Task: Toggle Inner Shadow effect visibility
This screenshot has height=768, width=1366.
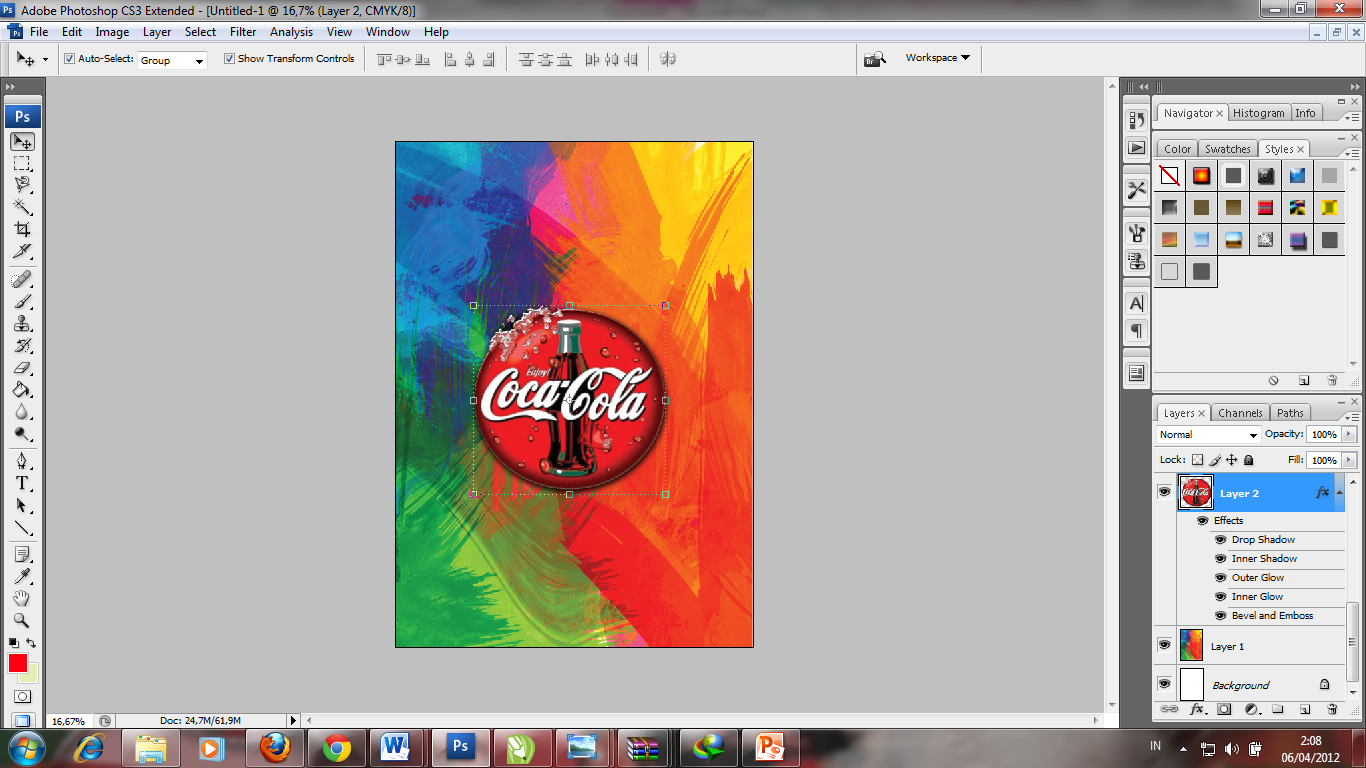Action: tap(1220, 559)
